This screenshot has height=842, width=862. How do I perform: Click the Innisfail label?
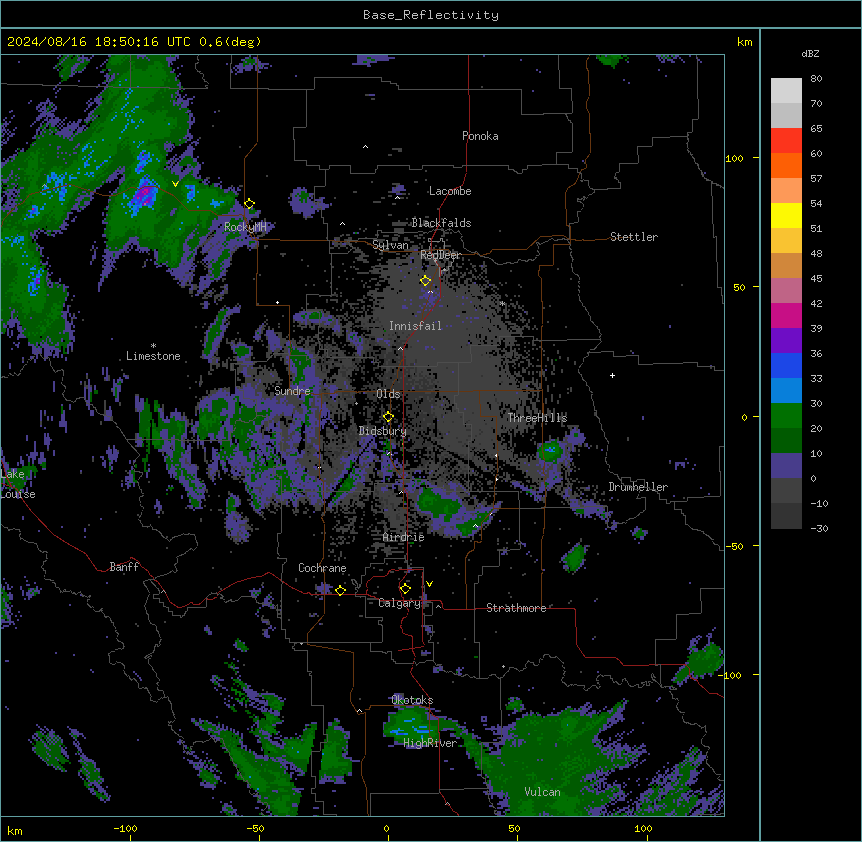(415, 326)
